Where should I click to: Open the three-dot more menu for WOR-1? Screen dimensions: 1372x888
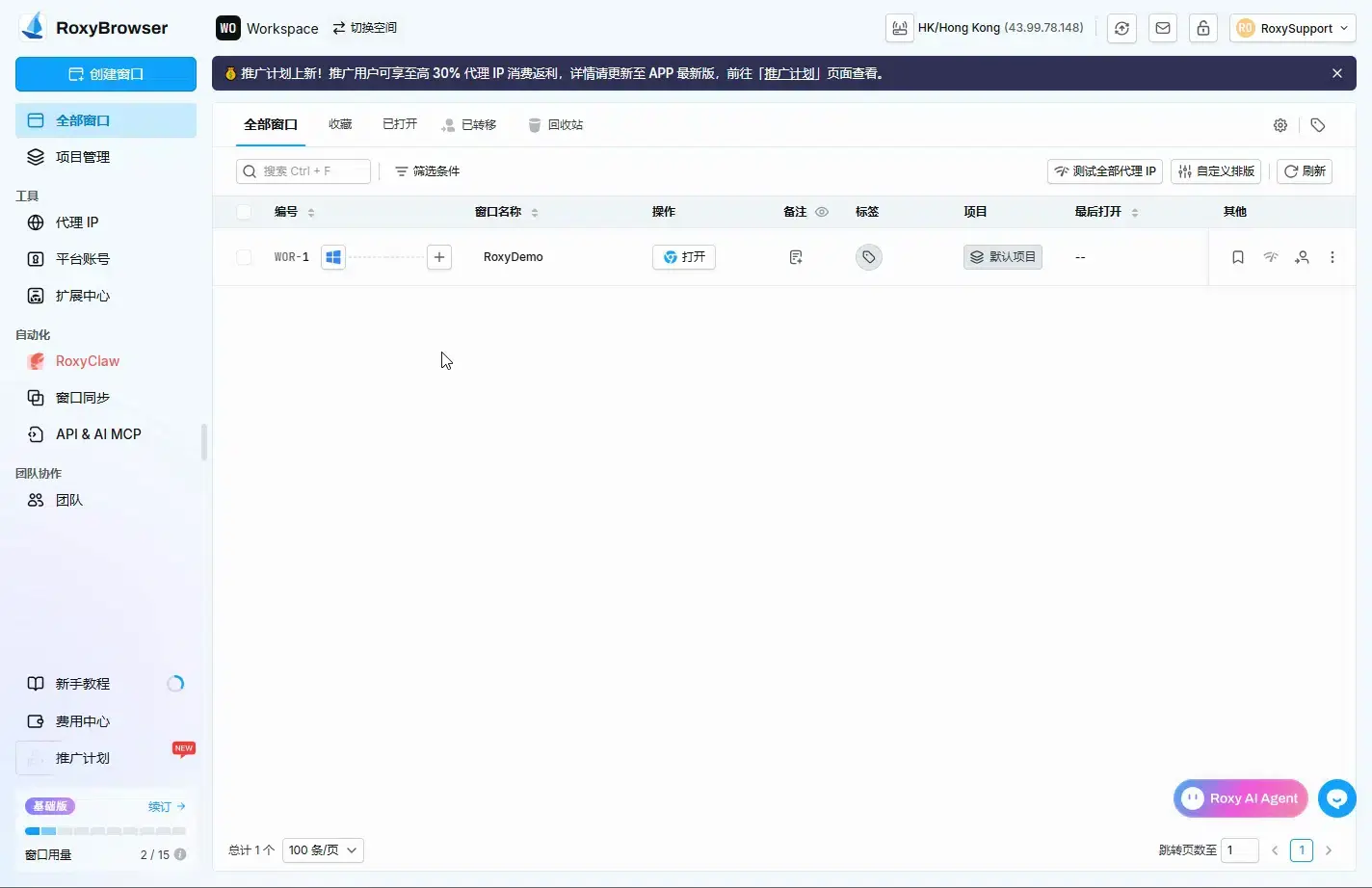tap(1332, 257)
